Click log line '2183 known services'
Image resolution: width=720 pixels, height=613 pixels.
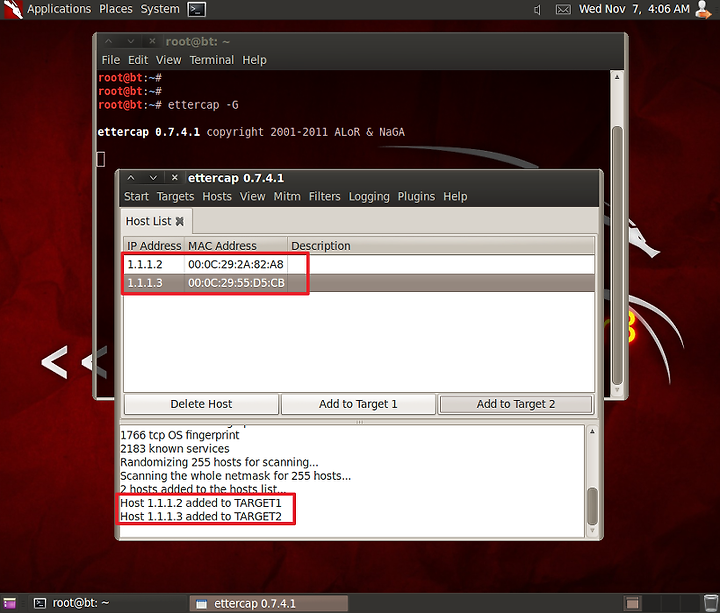pyautogui.click(x=174, y=449)
